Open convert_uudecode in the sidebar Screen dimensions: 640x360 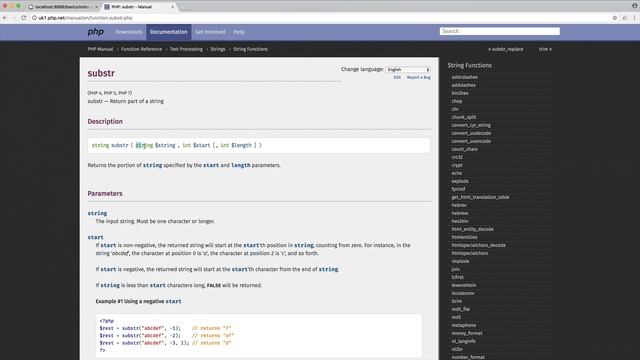tap(471, 133)
